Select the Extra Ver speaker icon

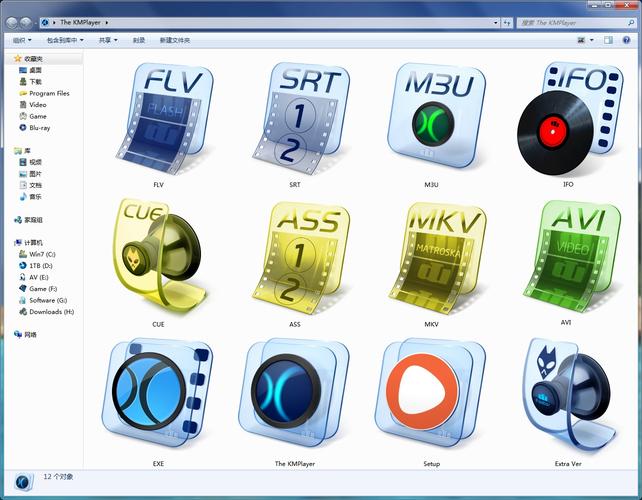569,395
